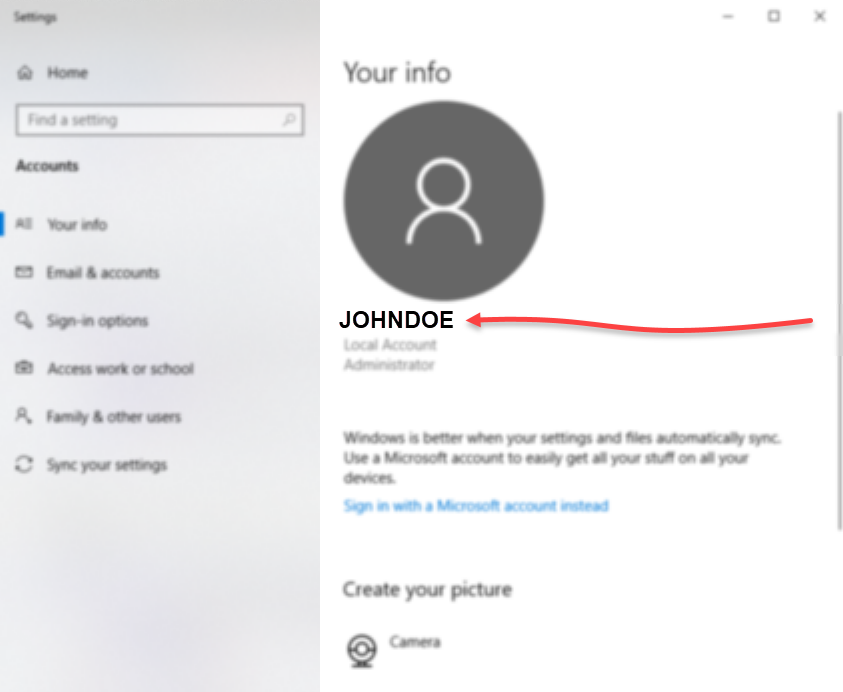Click the Camera webcam icon
The image size is (843, 692).
(x=362, y=650)
